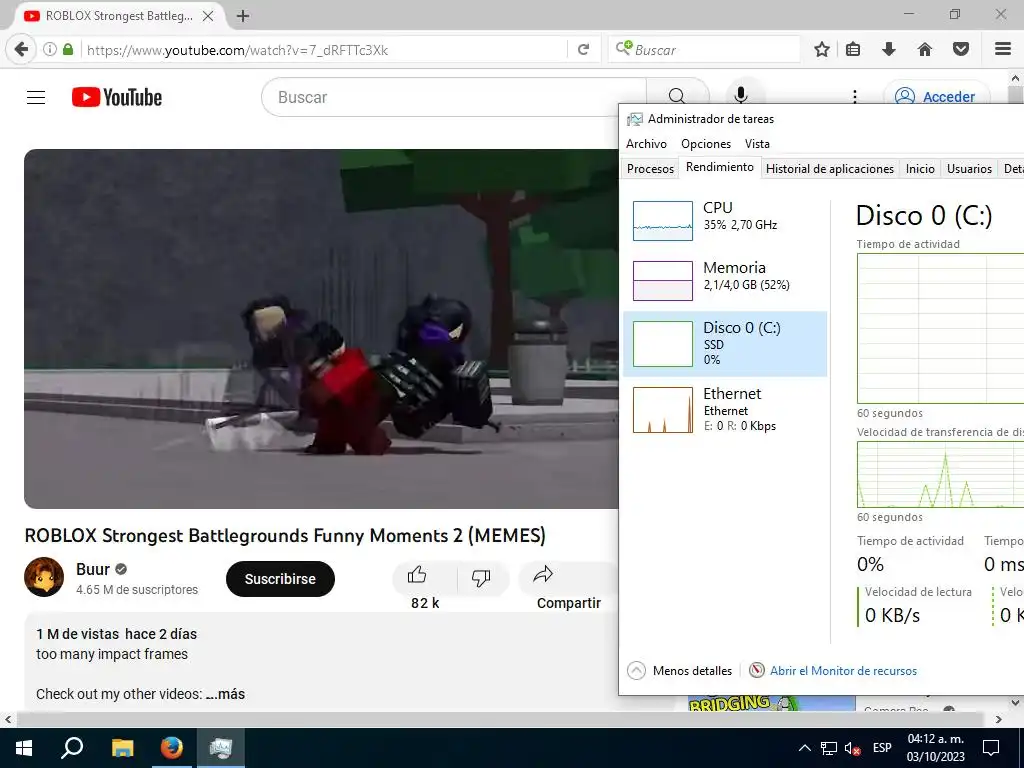Image resolution: width=1024 pixels, height=768 pixels.
Task: Open the YouTube guide menu icon
Action: 36,97
